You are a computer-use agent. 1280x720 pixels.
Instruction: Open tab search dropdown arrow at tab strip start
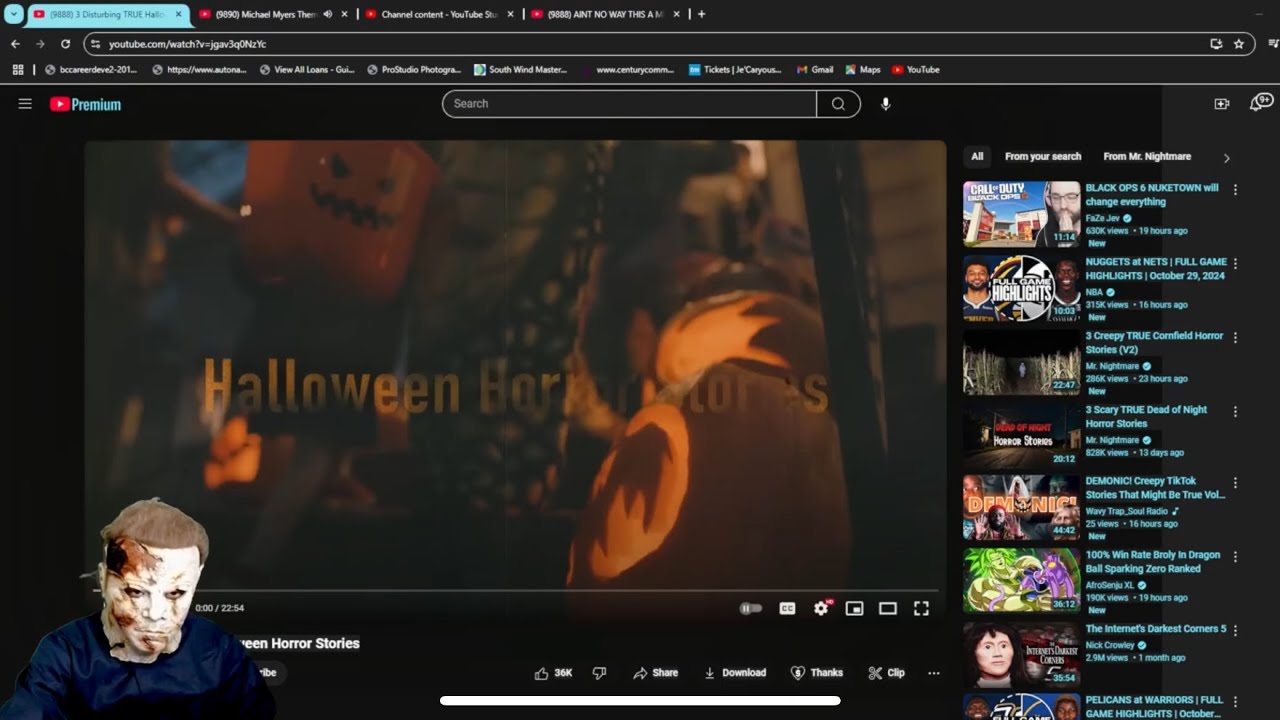coord(13,14)
